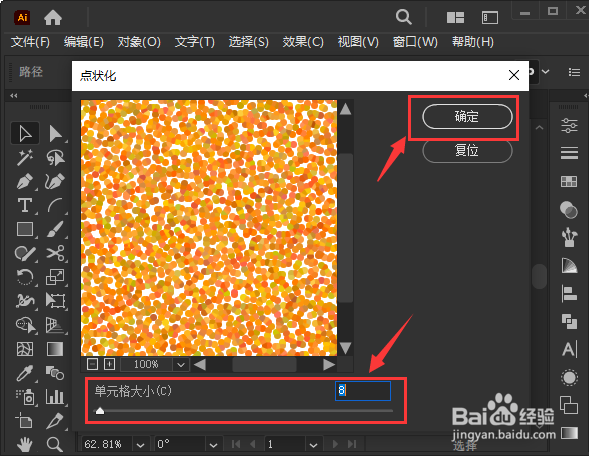The width and height of the screenshot is (589, 456).
Task: Select the Selection tool arrow
Action: coord(25,133)
